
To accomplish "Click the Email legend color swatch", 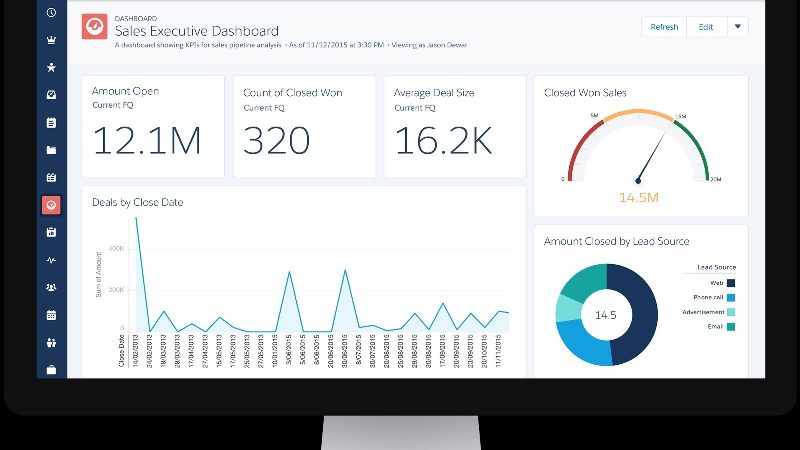I will tap(731, 327).
